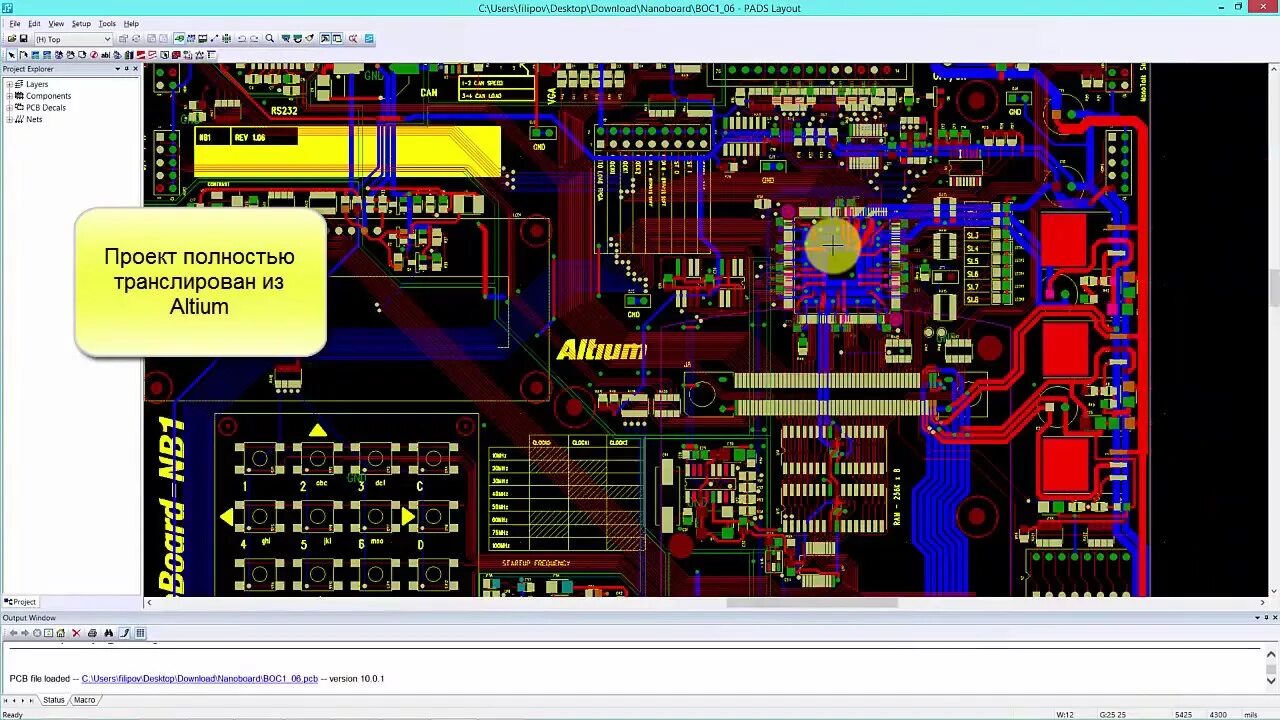Click the light blue icon at toolbar end
The width and height of the screenshot is (1280, 720).
(x=369, y=39)
